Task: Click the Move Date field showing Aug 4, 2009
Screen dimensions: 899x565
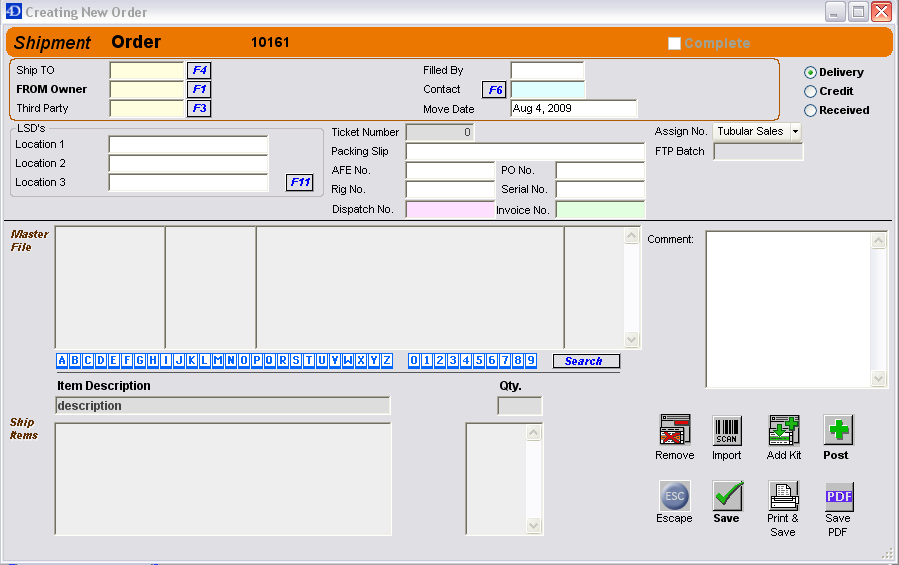Action: tap(574, 108)
